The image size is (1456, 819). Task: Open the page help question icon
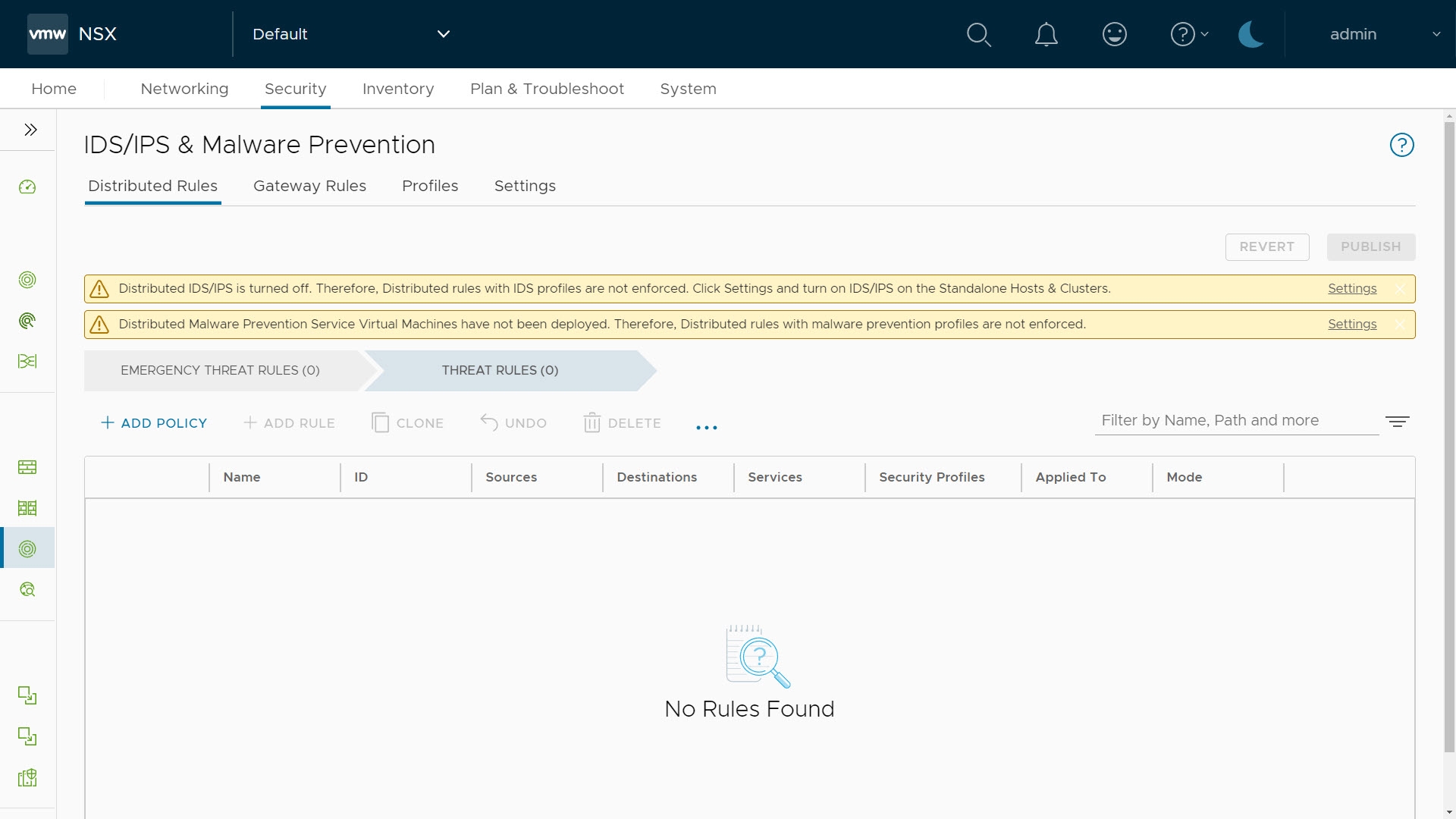pyautogui.click(x=1401, y=145)
